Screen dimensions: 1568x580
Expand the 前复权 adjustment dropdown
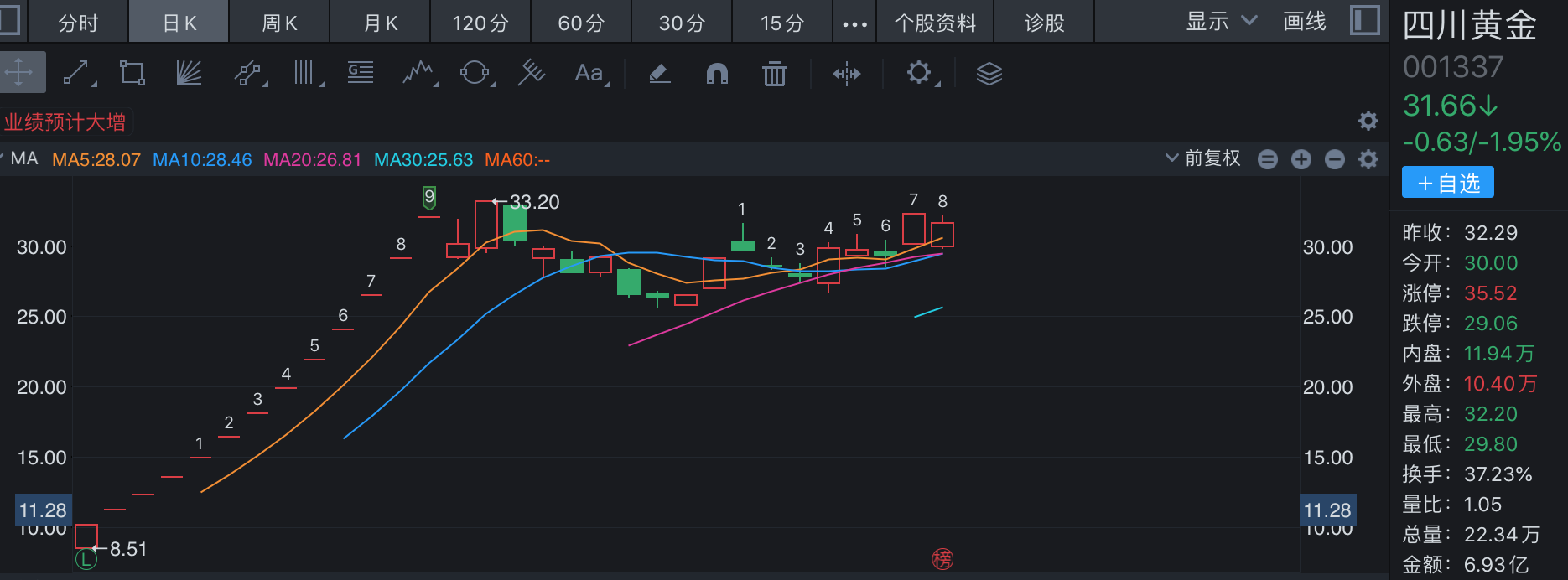click(x=1203, y=158)
